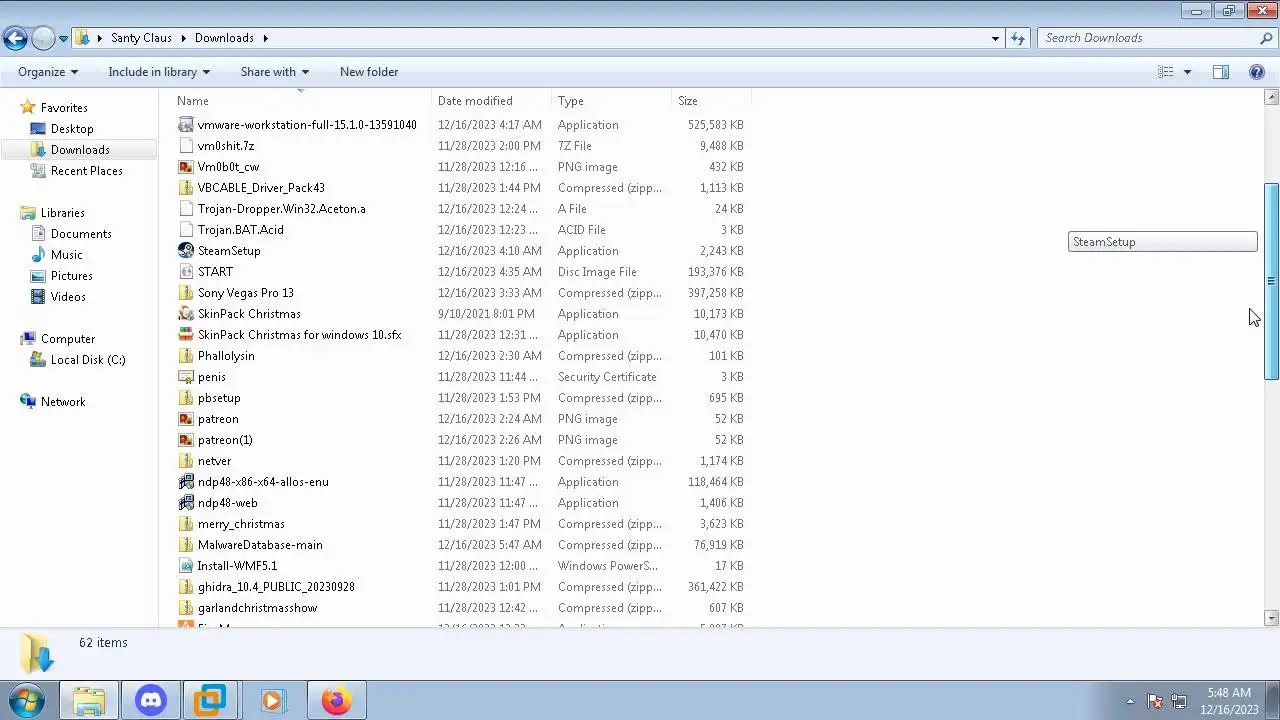
Task: Open the Help question mark icon
Action: pos(1257,72)
